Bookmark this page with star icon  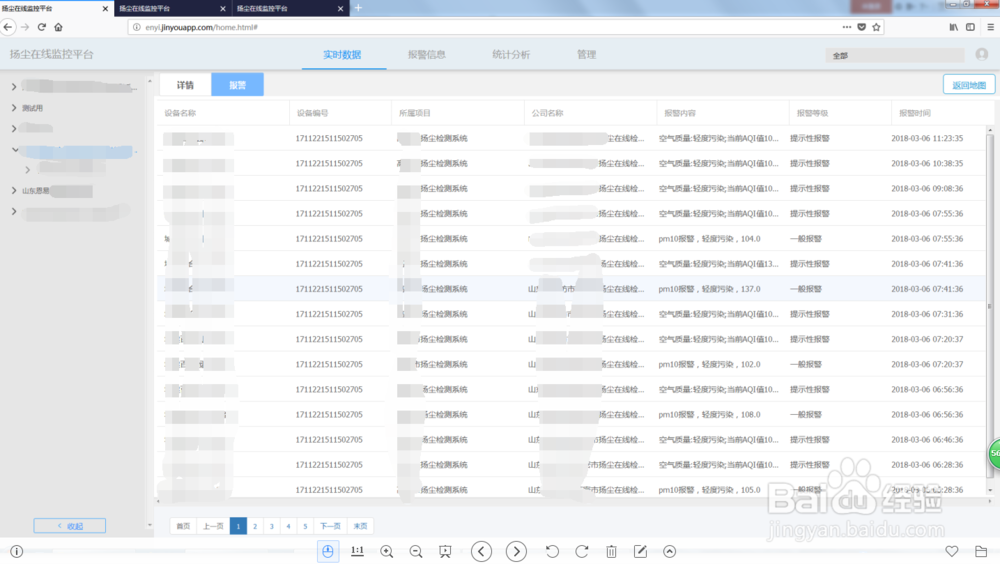coord(876,27)
